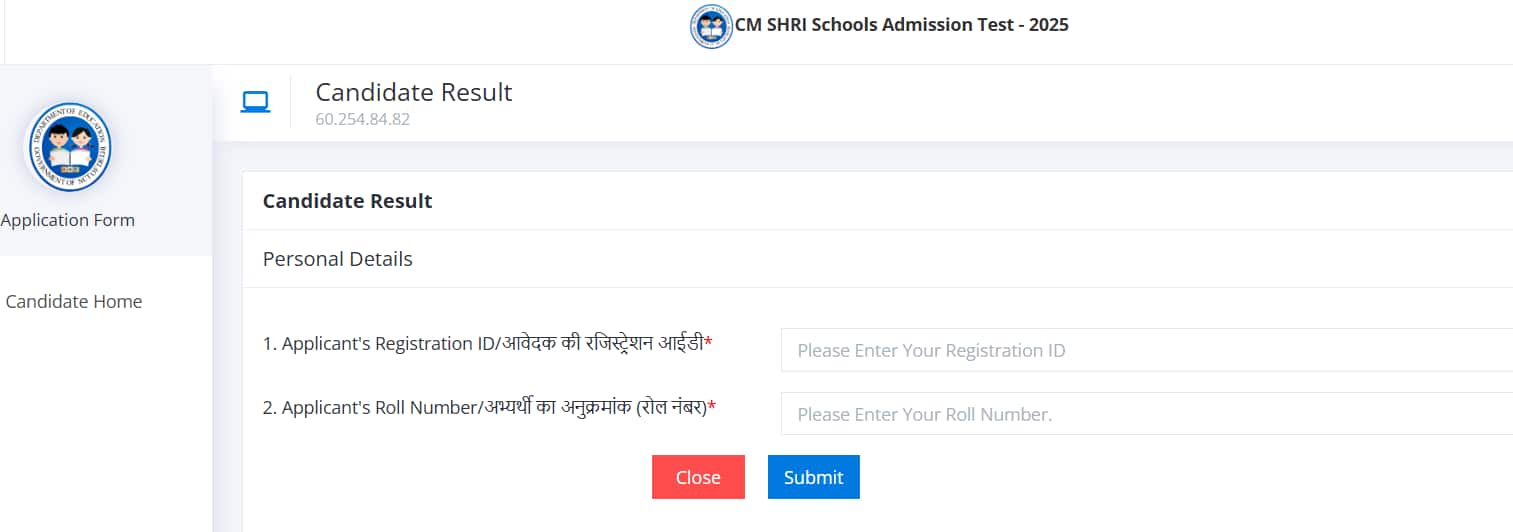
Task: Submit the candidate result form
Action: 813,477
